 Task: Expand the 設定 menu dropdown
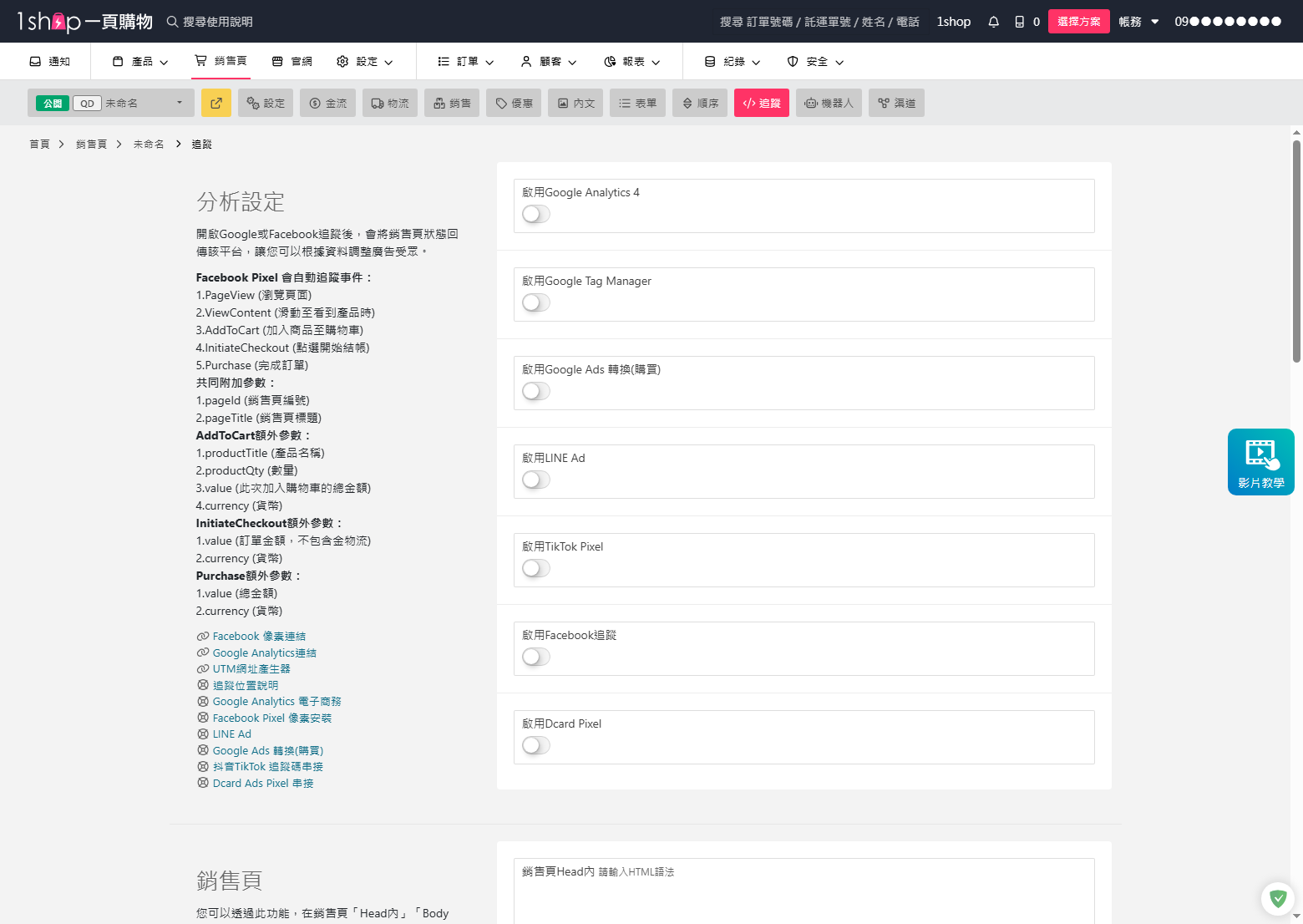pos(365,61)
